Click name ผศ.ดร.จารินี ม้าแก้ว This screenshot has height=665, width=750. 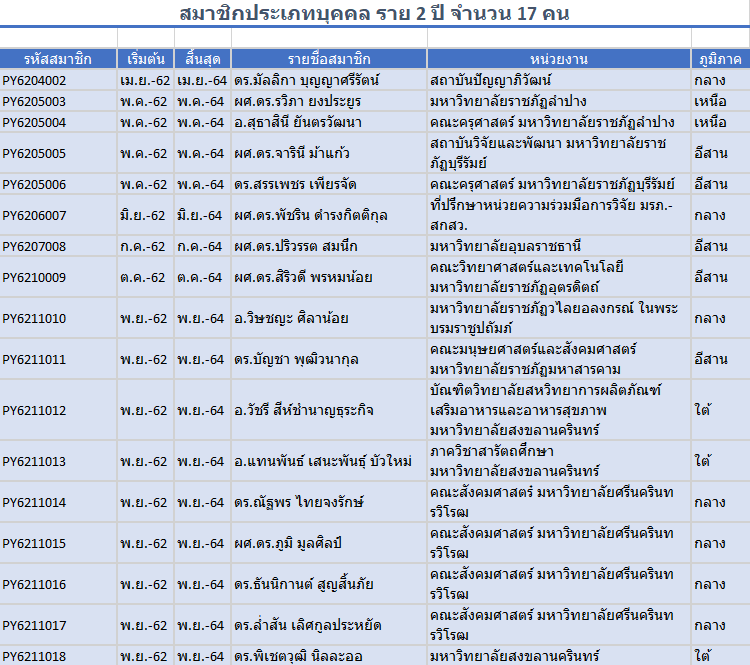292,154
